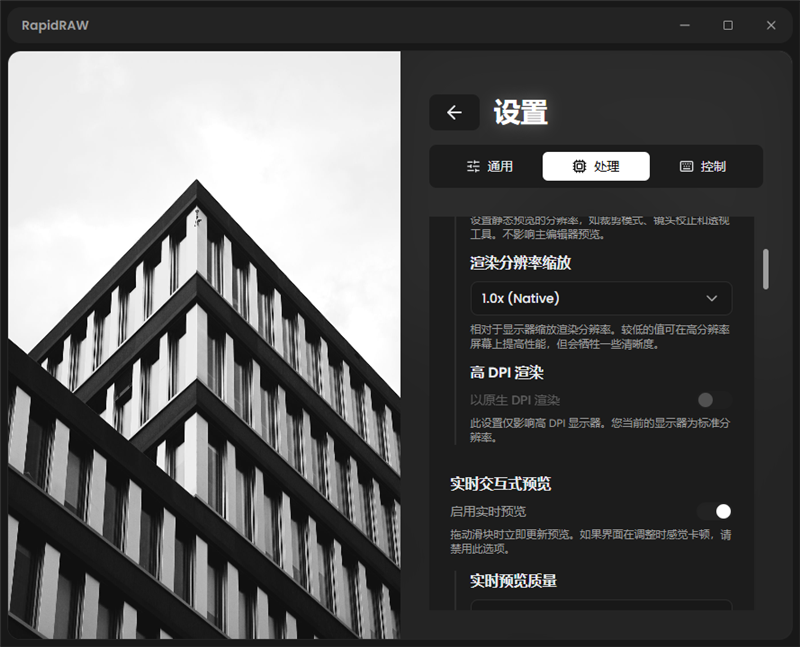Open the 1.0x (Native) dropdown
Image resolution: width=800 pixels, height=647 pixels.
[x=601, y=298]
